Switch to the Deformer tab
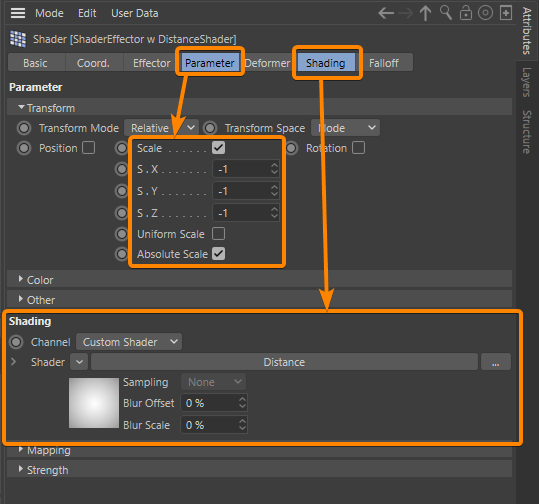The width and height of the screenshot is (539, 504). 267,63
